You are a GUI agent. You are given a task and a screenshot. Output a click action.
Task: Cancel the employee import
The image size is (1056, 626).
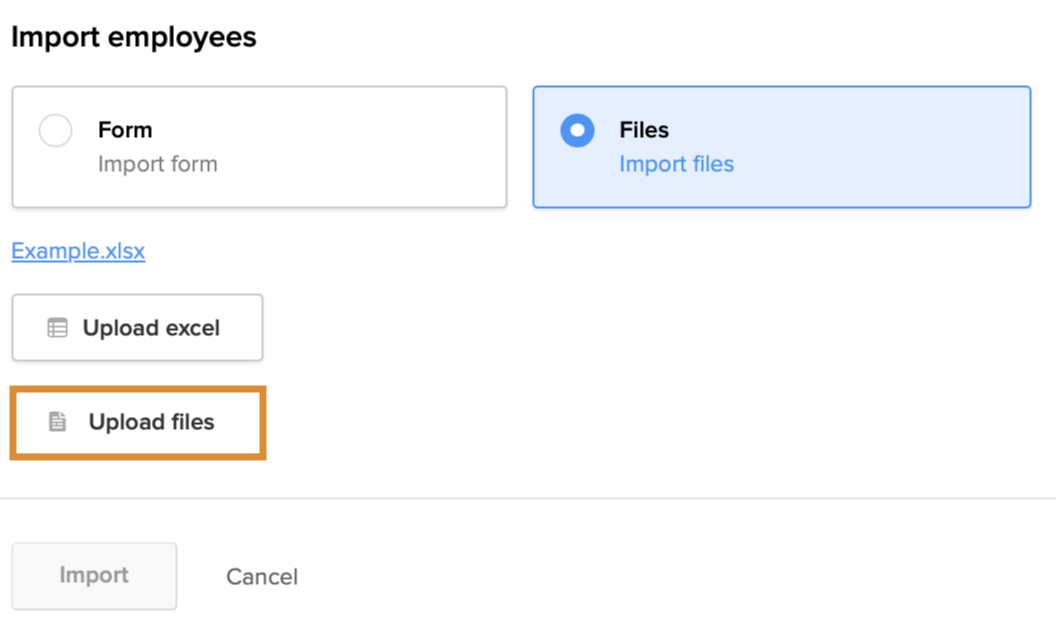click(x=262, y=577)
